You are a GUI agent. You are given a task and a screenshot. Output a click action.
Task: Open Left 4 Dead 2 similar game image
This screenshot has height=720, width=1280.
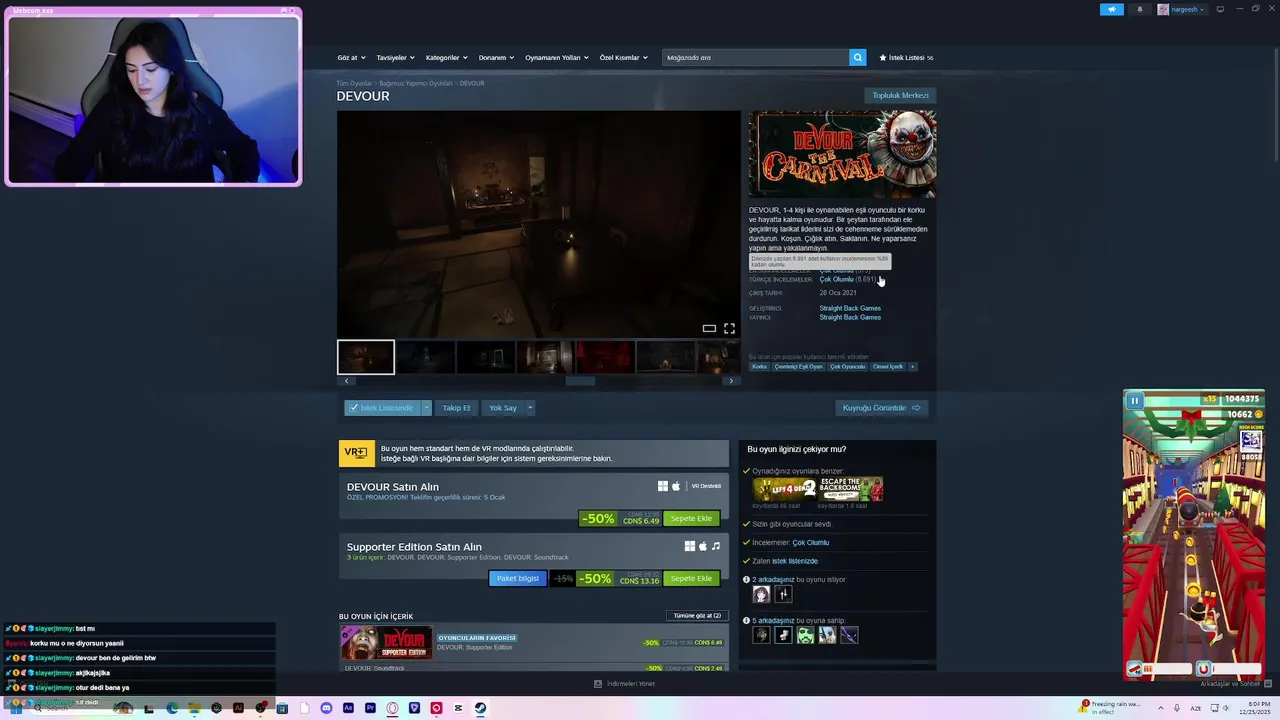click(785, 489)
